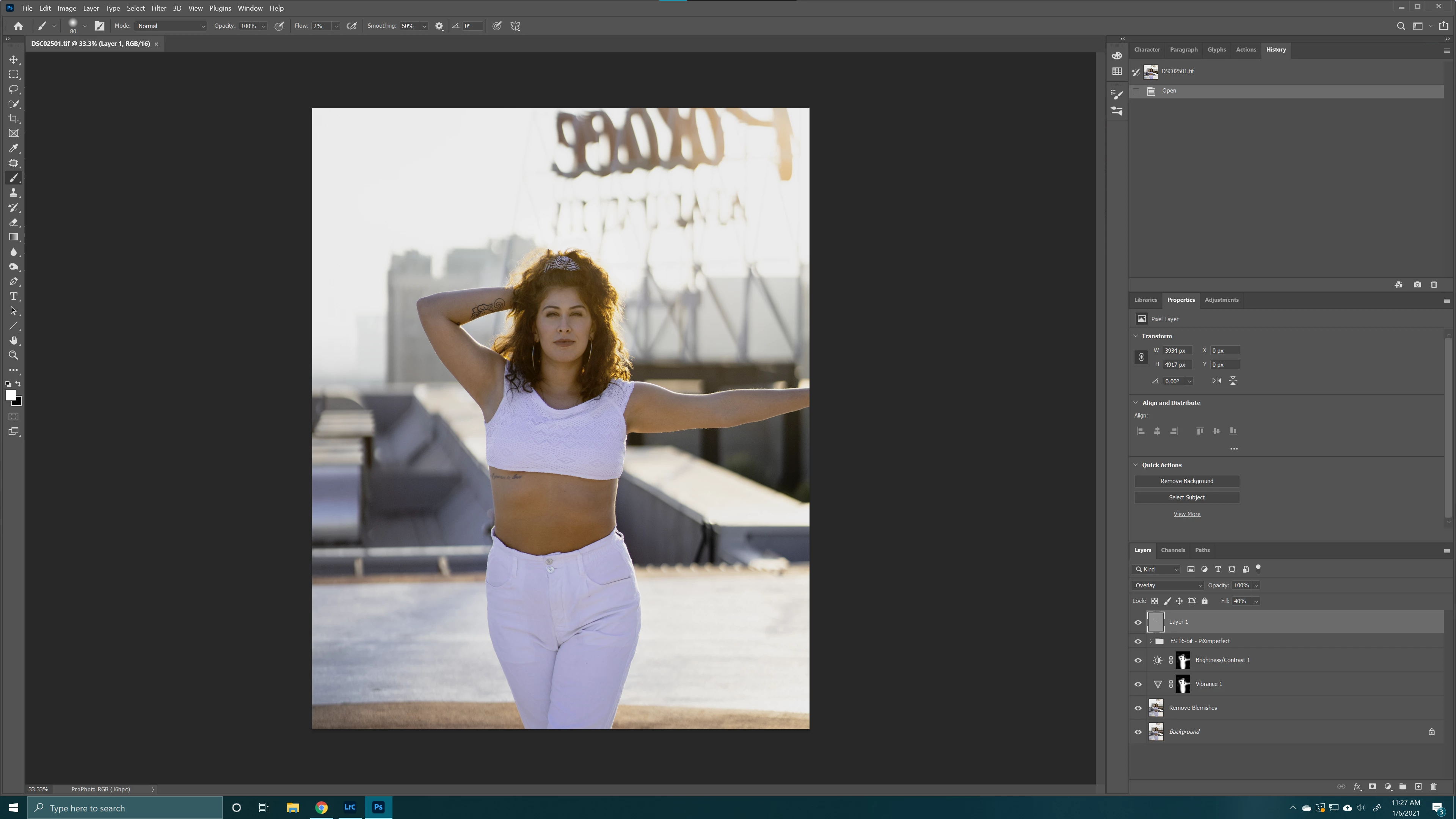Select the Clone Stamp tool
Viewport: 1456px width, 819px height.
pyautogui.click(x=14, y=193)
